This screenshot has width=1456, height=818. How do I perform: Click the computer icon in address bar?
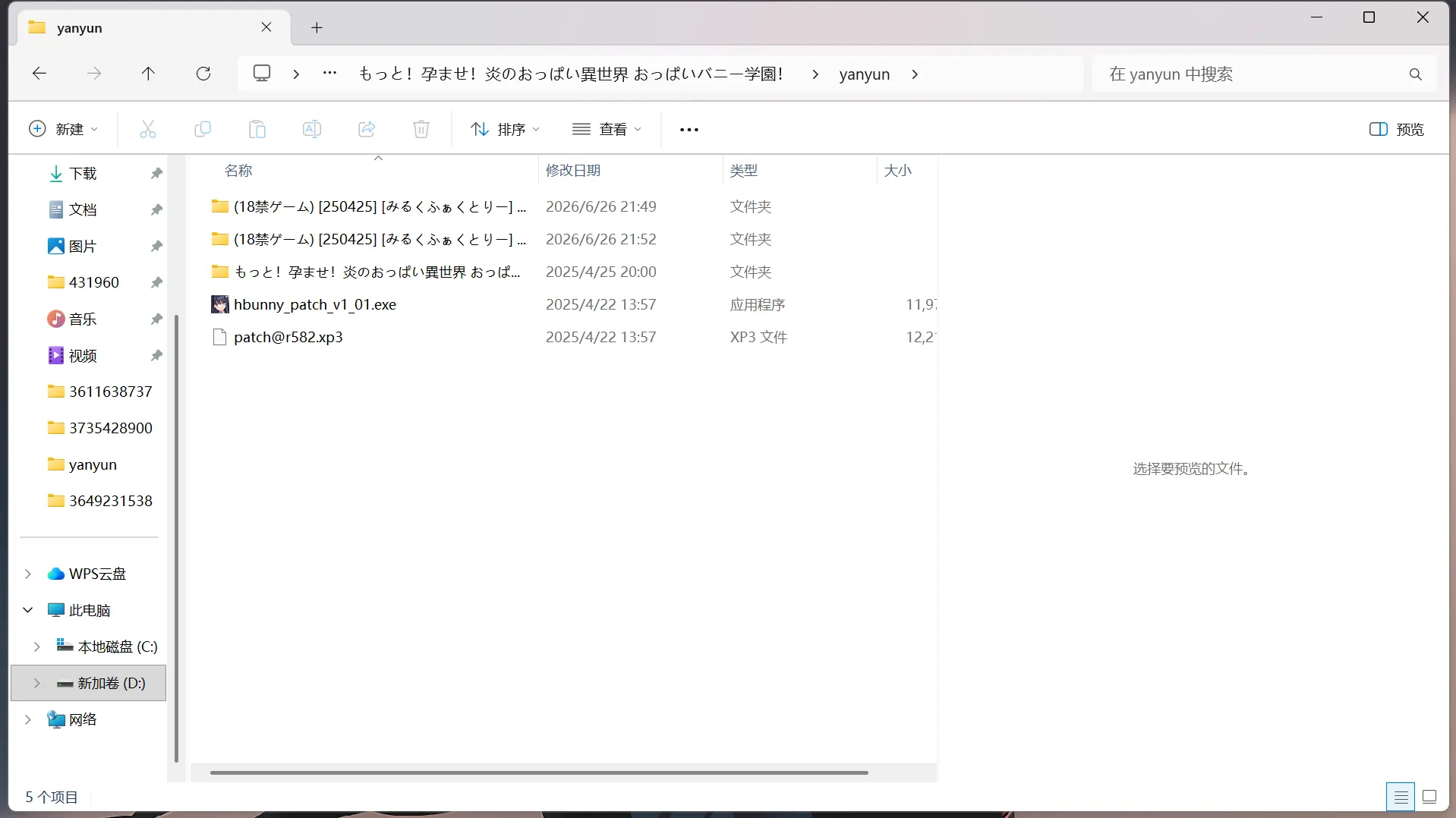pos(262,74)
